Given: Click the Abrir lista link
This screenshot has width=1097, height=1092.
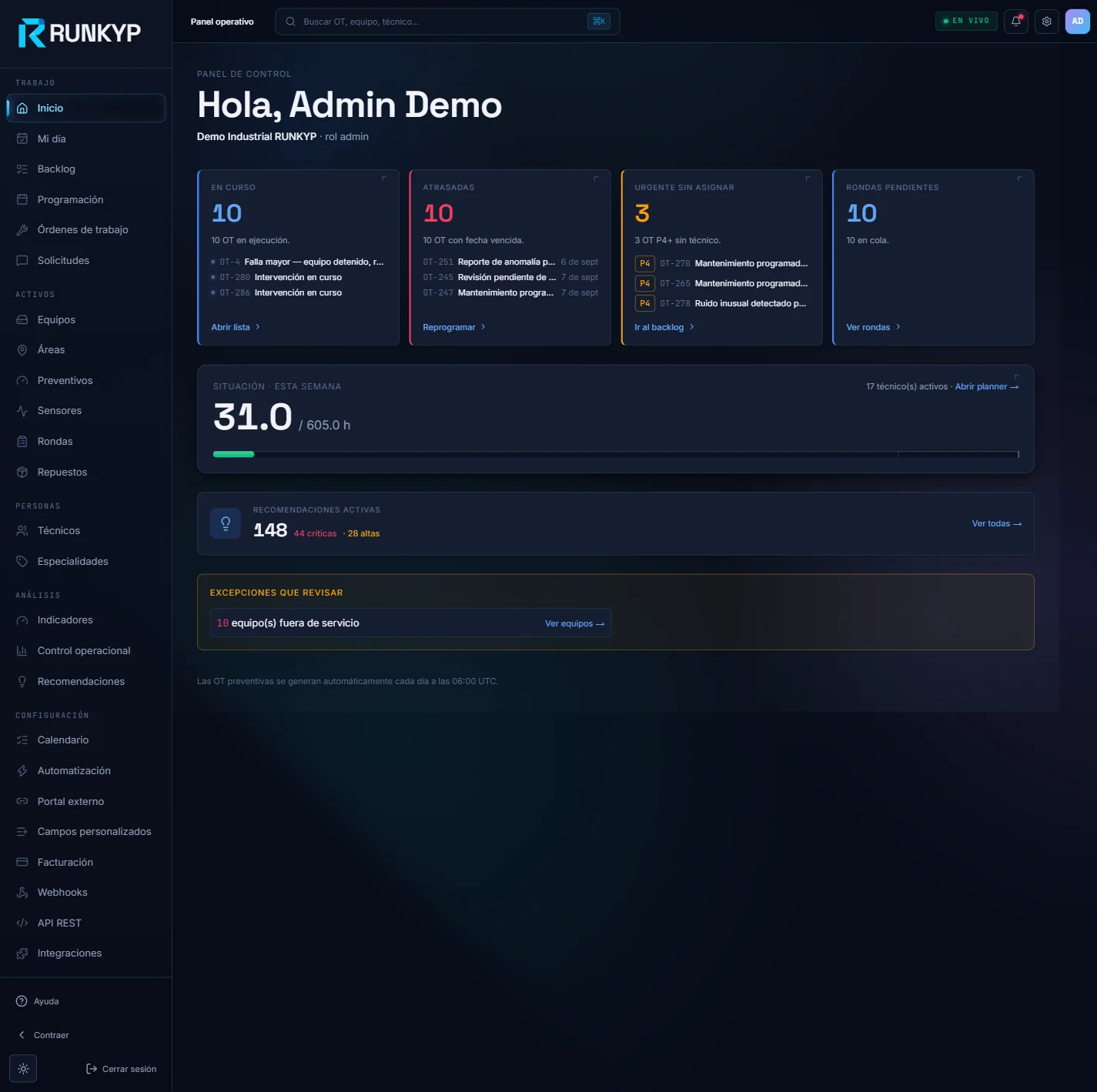Looking at the screenshot, I should point(236,327).
